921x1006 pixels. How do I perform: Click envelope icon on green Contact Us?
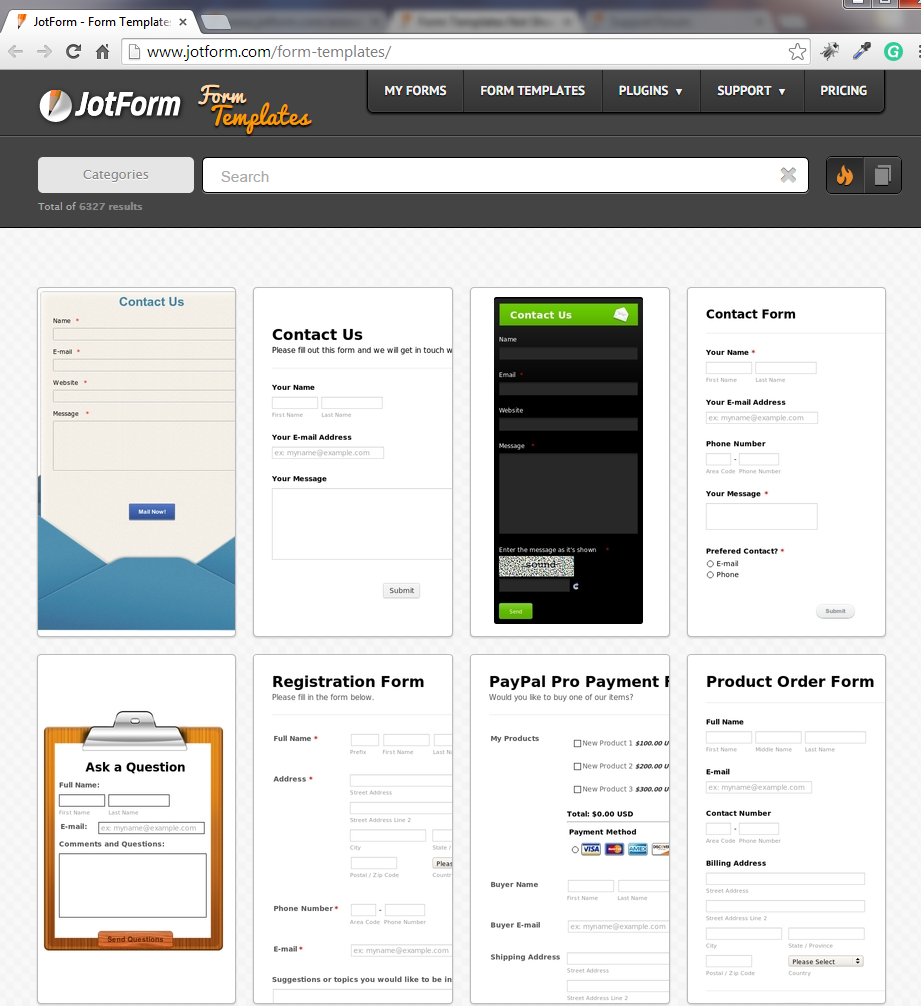[x=621, y=314]
